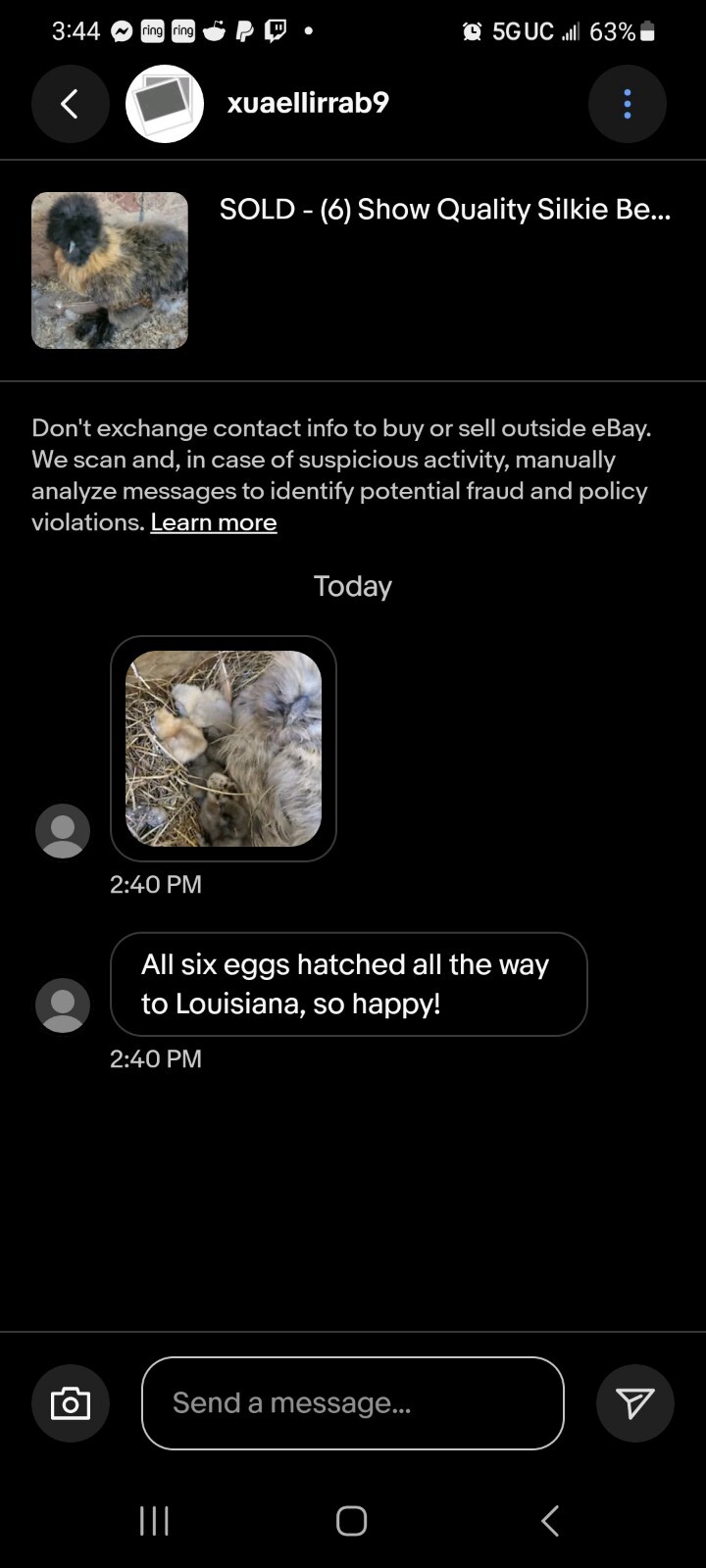Tap the sender avatar beside the chick photo
Image resolution: width=706 pixels, height=1568 pixels.
pos(63,831)
